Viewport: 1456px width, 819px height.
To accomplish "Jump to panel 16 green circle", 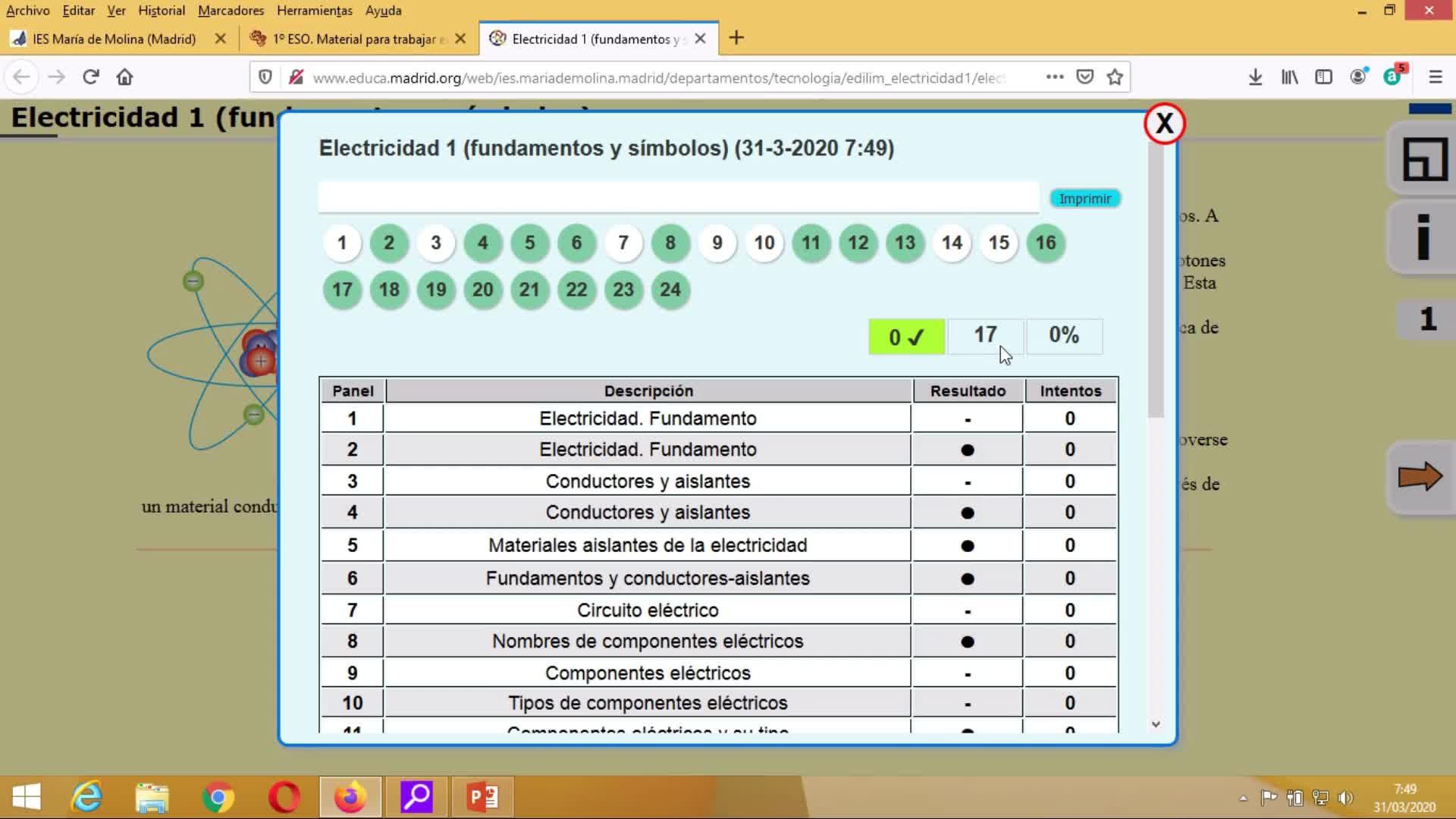I will click(1045, 243).
